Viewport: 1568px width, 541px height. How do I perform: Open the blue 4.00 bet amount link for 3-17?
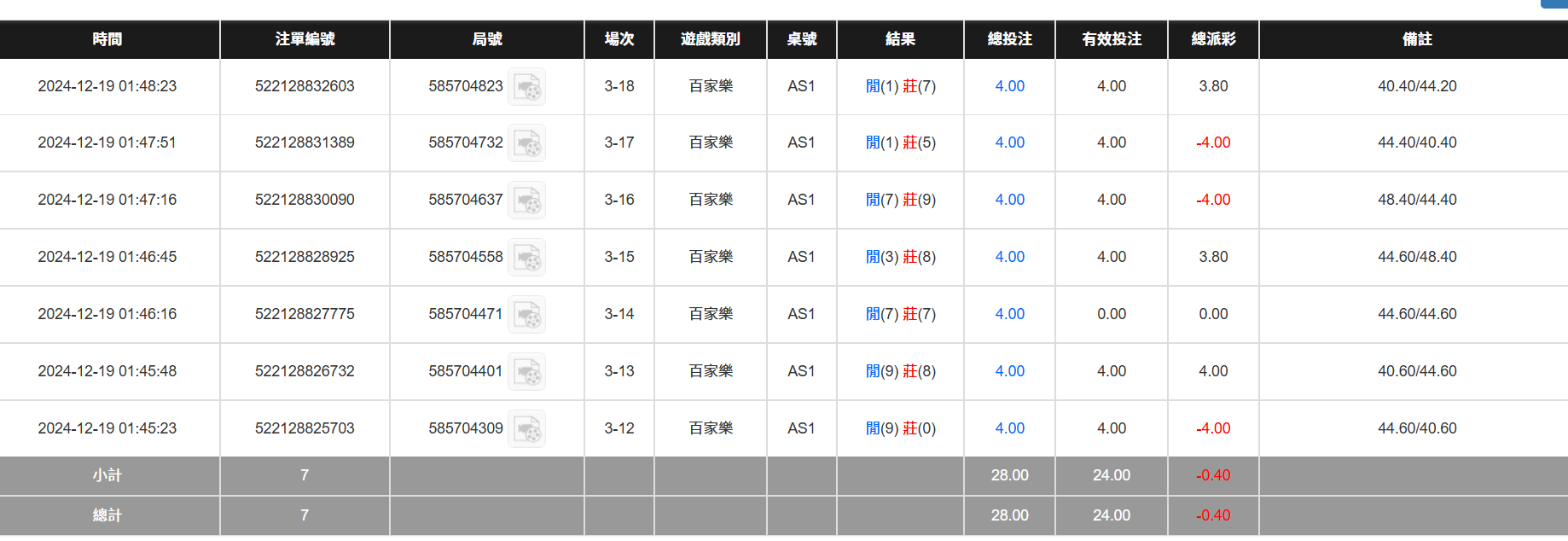point(1009,143)
